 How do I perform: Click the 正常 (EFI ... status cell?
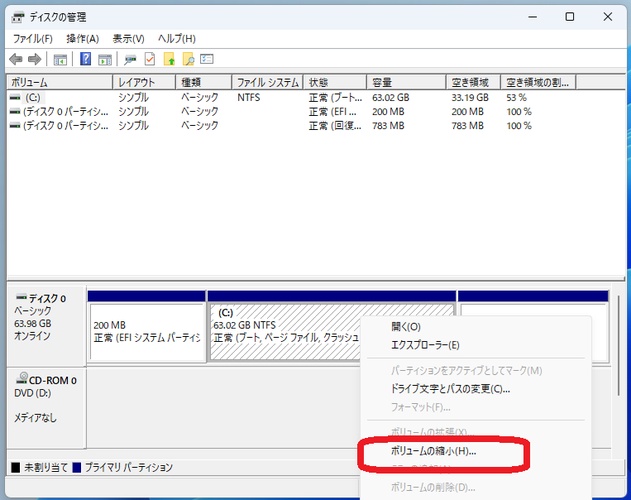(332, 112)
